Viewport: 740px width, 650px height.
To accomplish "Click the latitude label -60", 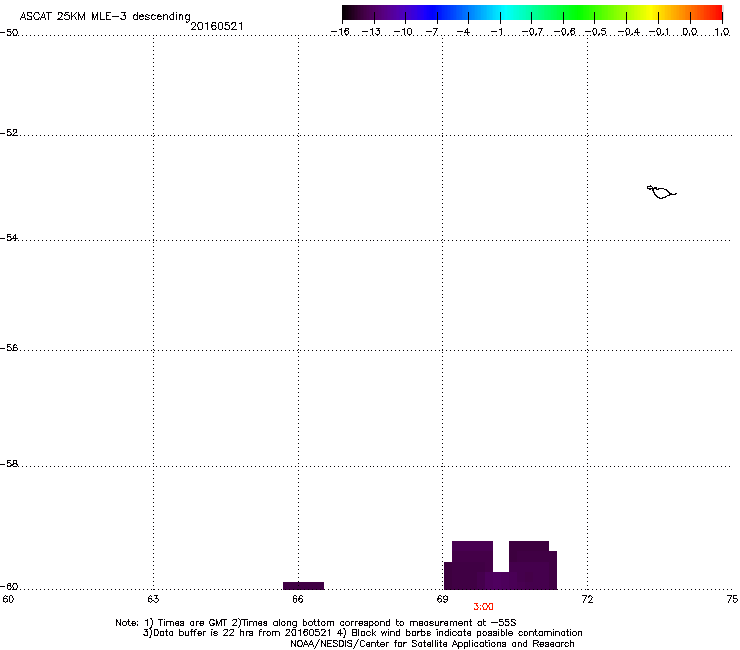I will (x=9, y=586).
